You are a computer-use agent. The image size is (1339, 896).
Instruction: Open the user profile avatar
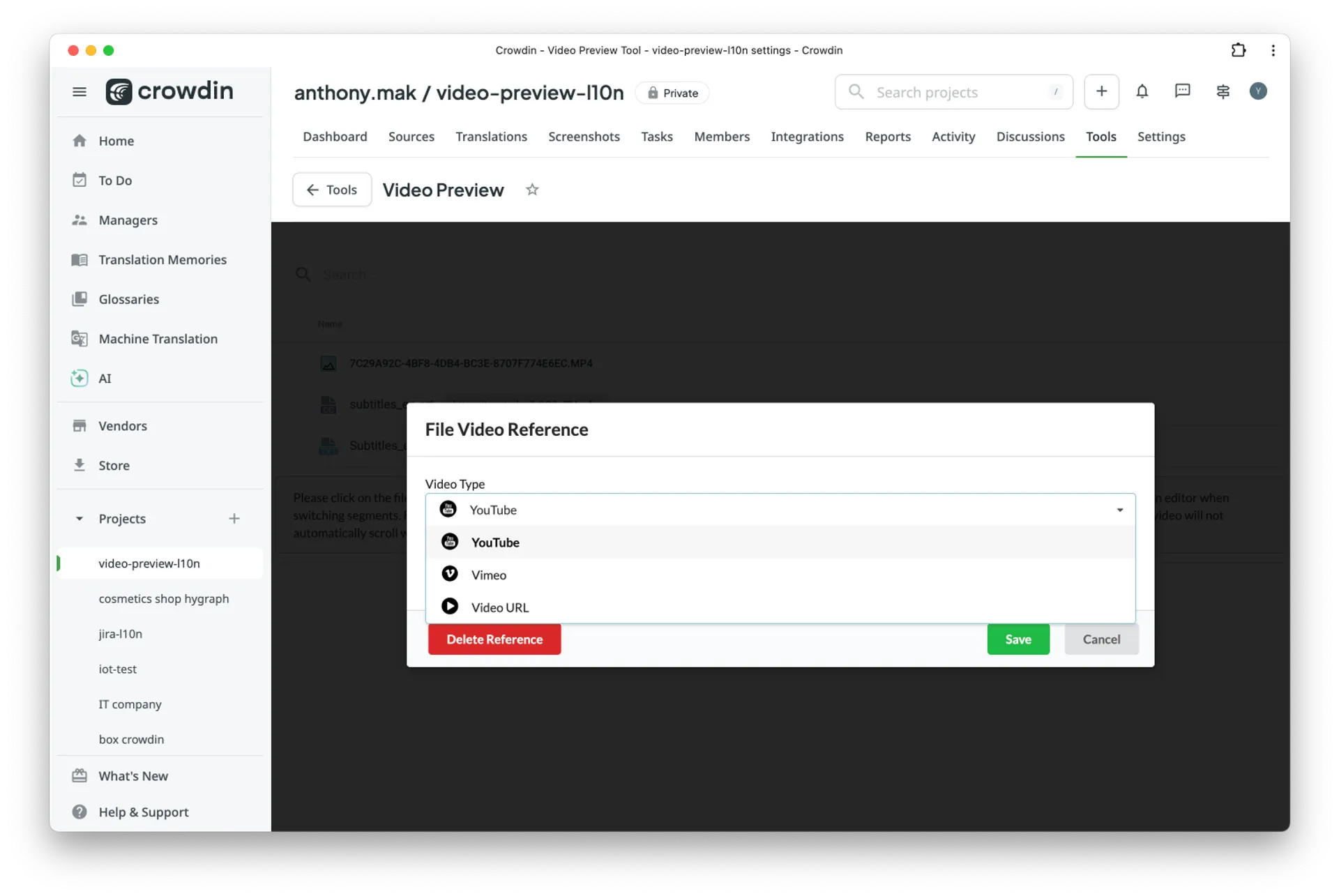pos(1258,91)
